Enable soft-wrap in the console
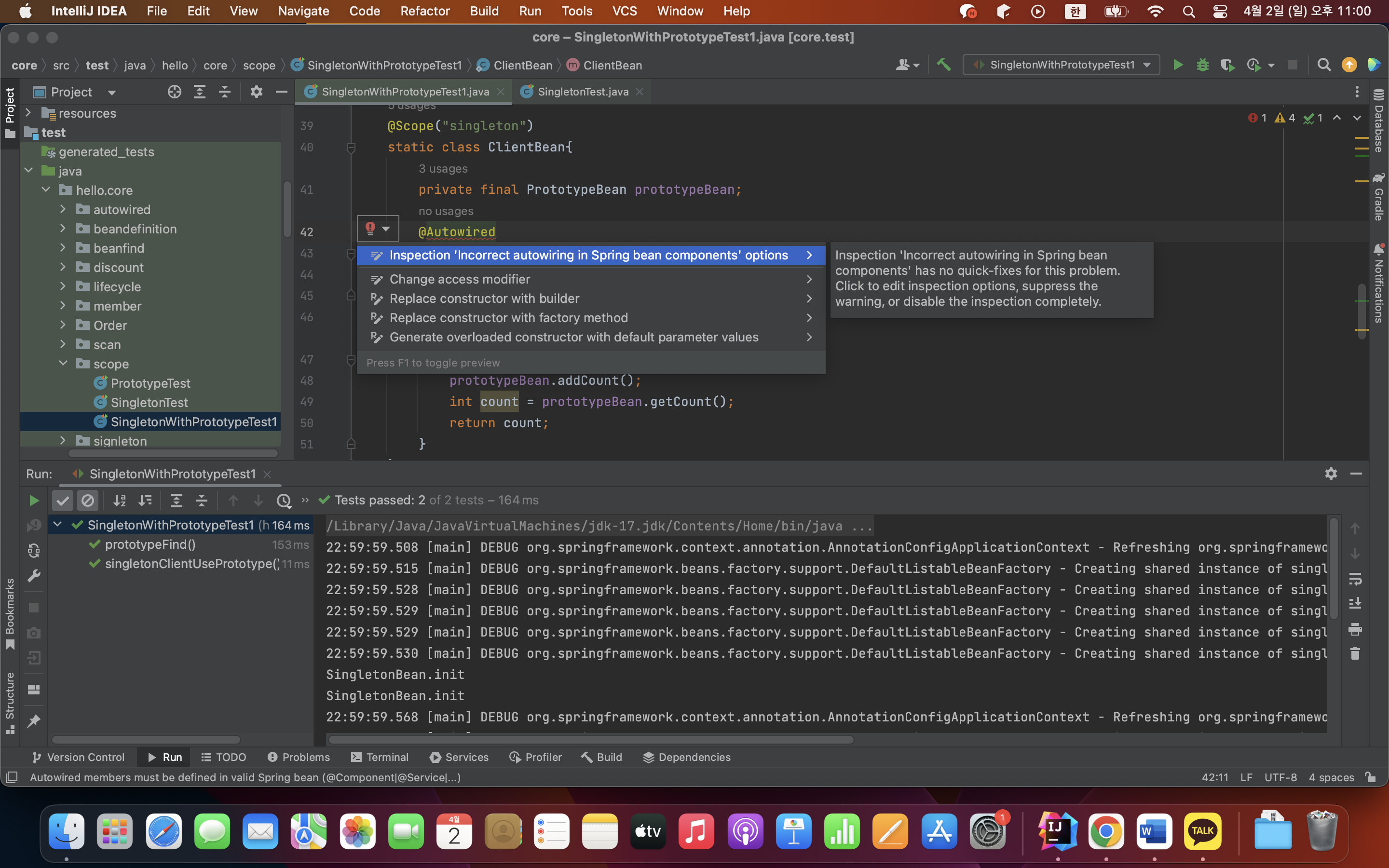Viewport: 1389px width, 868px height. 1355,579
